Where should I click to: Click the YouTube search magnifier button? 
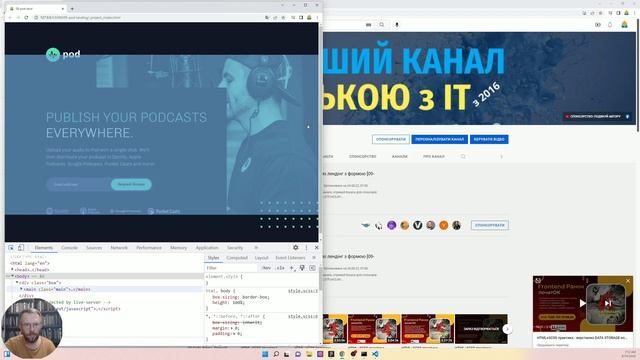382,25
